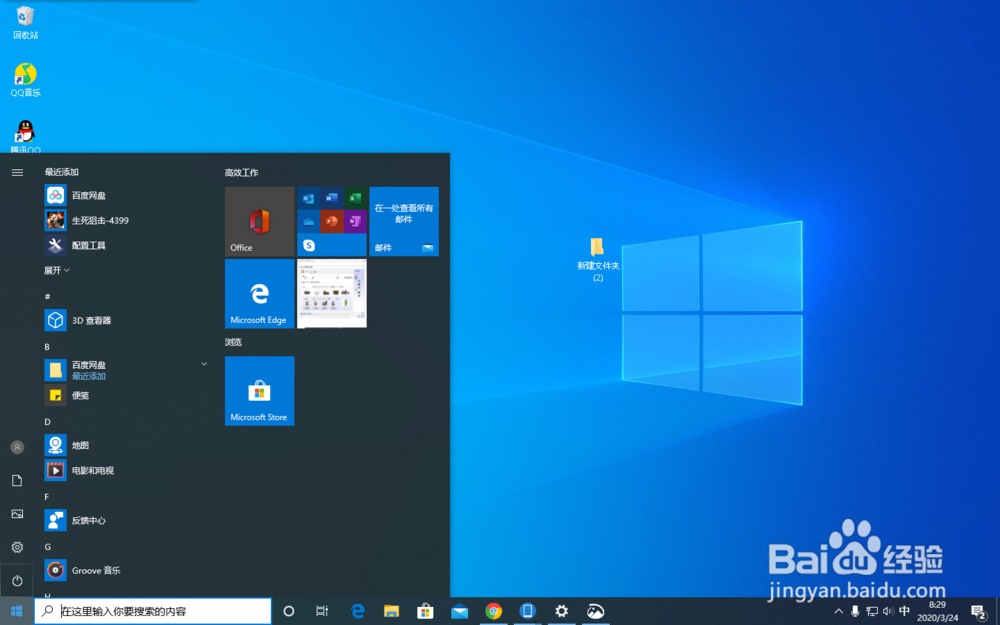Screen dimensions: 1000x625
Task: Open the Microsoft Edge tile
Action: [260, 293]
